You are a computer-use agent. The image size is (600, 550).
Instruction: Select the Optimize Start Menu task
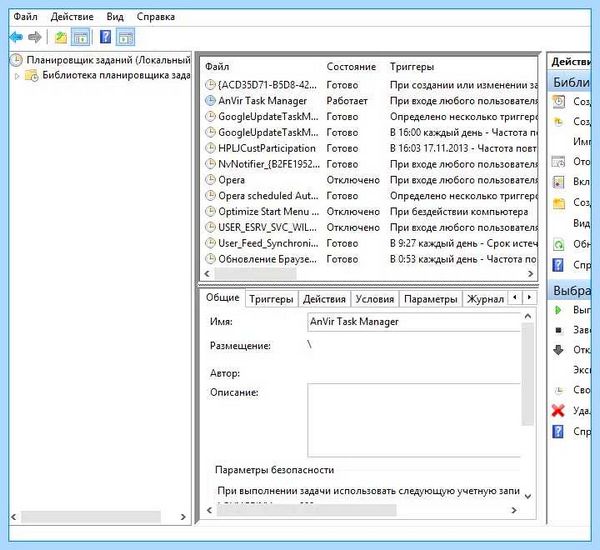370,212
